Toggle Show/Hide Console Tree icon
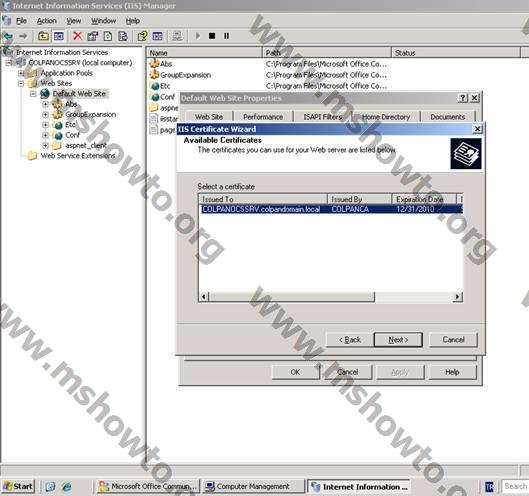529x496 pixels. pyautogui.click(x=59, y=36)
